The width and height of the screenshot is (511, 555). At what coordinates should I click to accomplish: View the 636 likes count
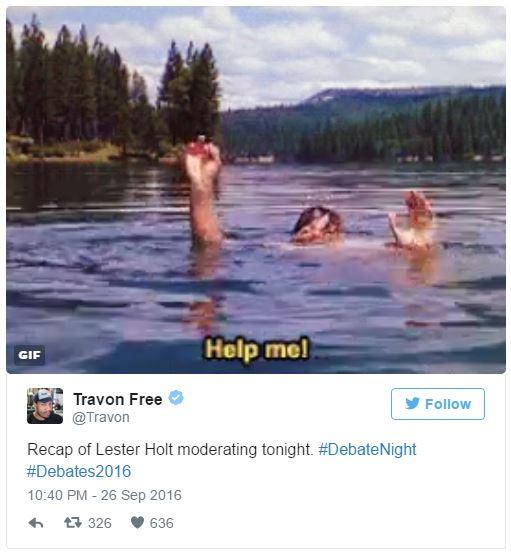pyautogui.click(x=162, y=523)
